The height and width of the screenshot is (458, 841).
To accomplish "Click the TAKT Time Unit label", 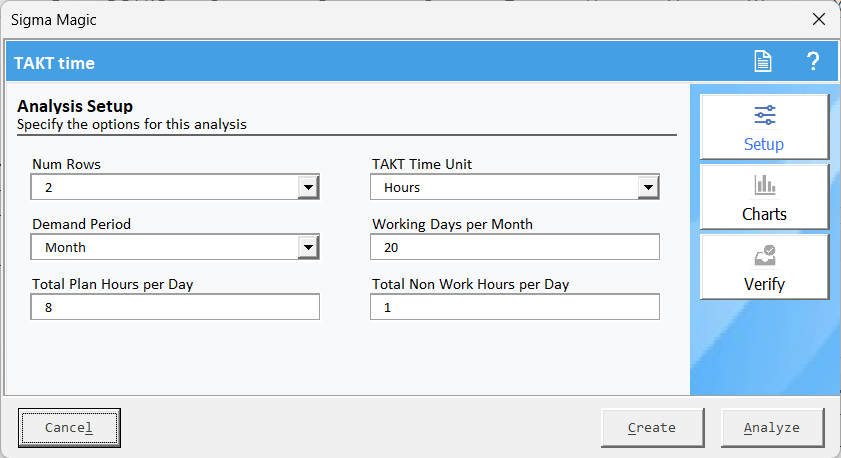I will coord(422,164).
